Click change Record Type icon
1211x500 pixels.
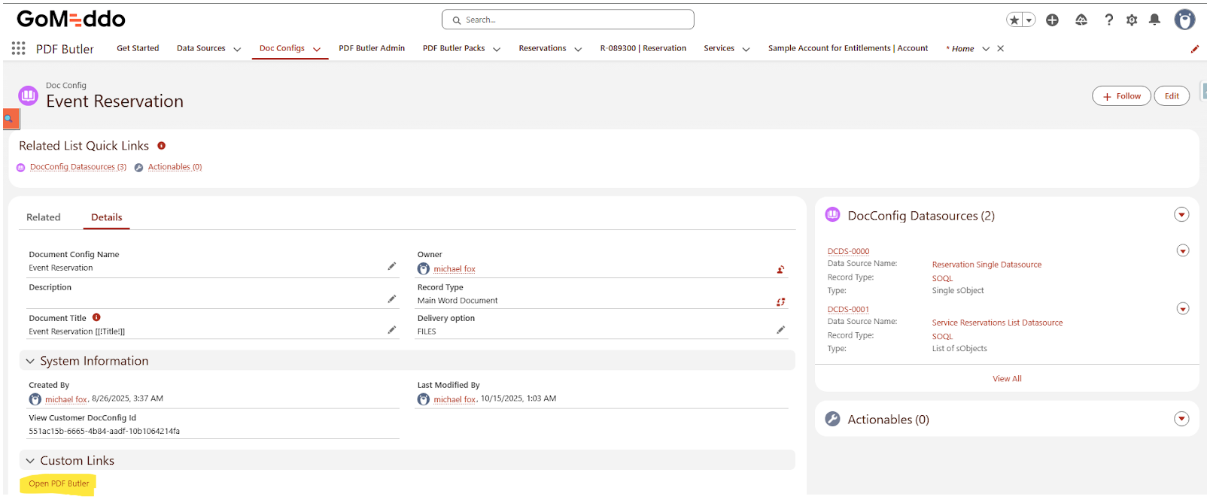[780, 301]
